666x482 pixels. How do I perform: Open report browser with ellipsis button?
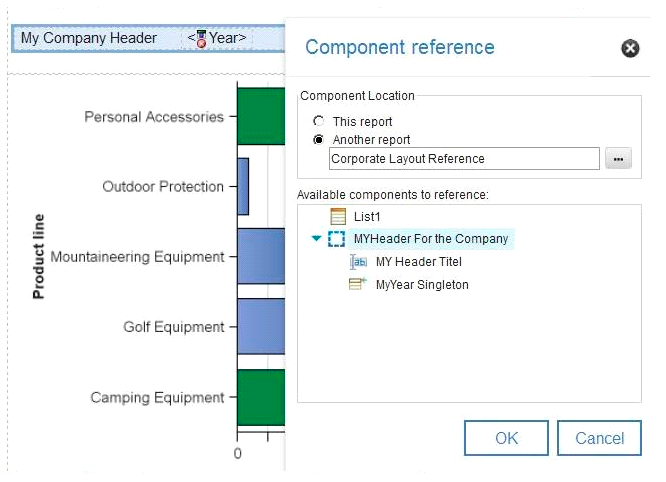click(618, 159)
